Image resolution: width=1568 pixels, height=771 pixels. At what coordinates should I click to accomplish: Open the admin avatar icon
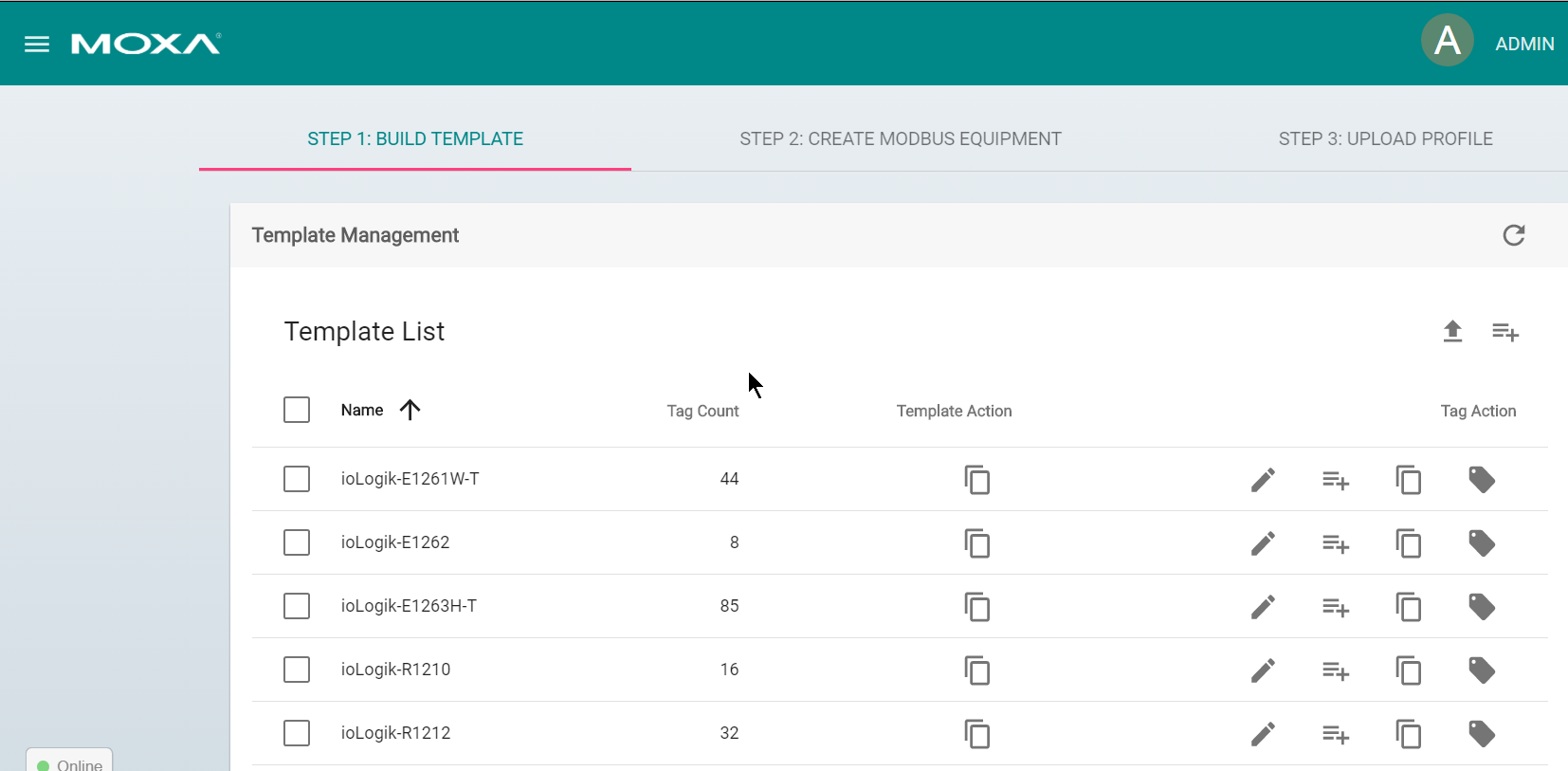click(1447, 40)
